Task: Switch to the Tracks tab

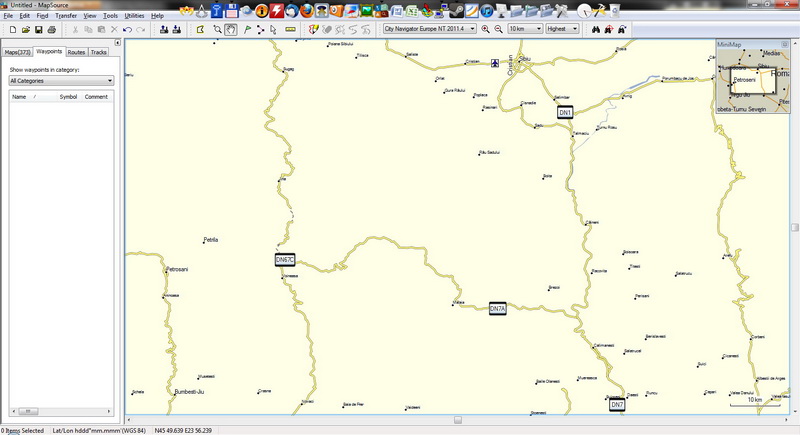Action: click(x=99, y=51)
